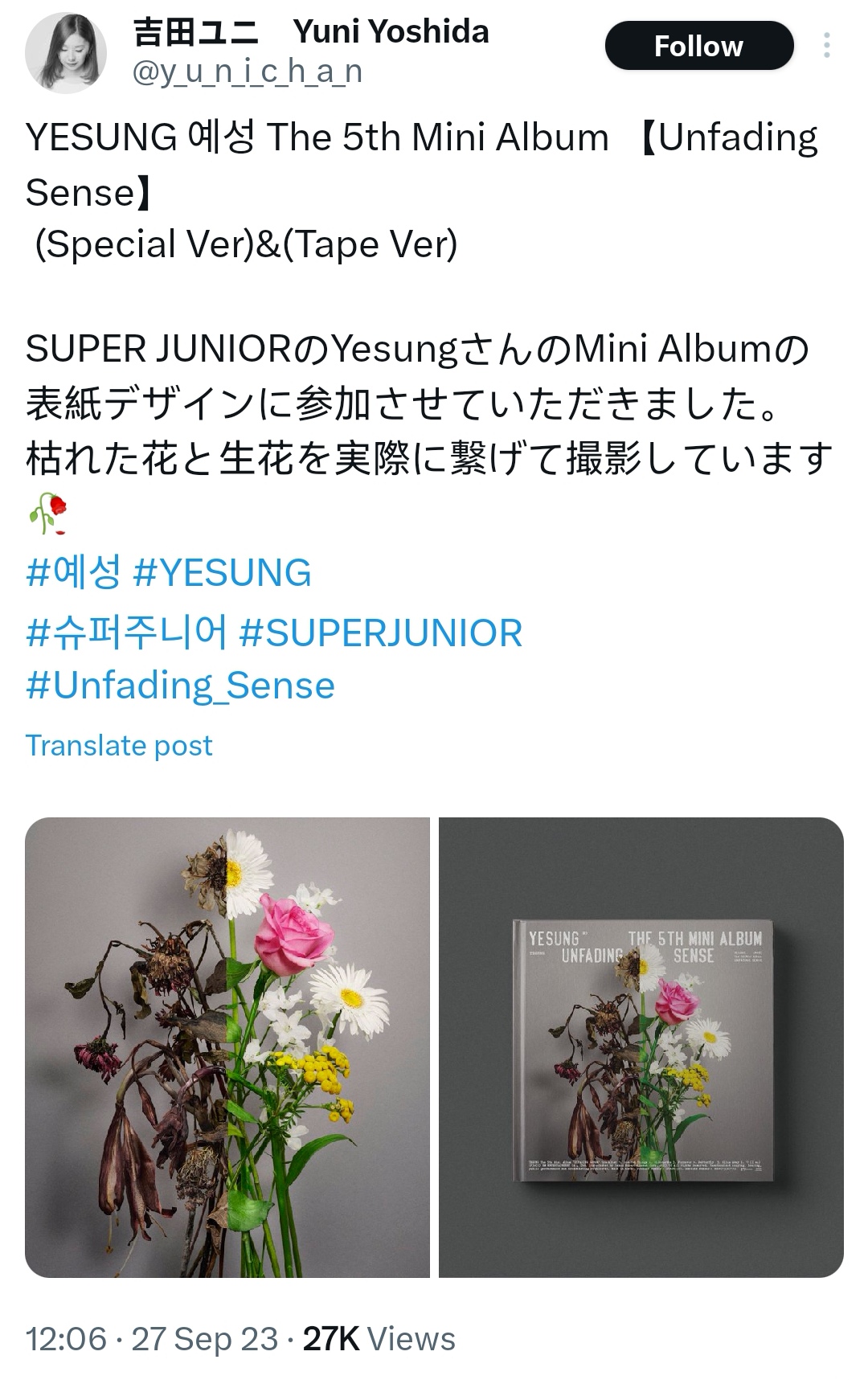Open the #Unfading_Sense hashtag
This screenshot has height=1380, width=868.
tap(180, 686)
